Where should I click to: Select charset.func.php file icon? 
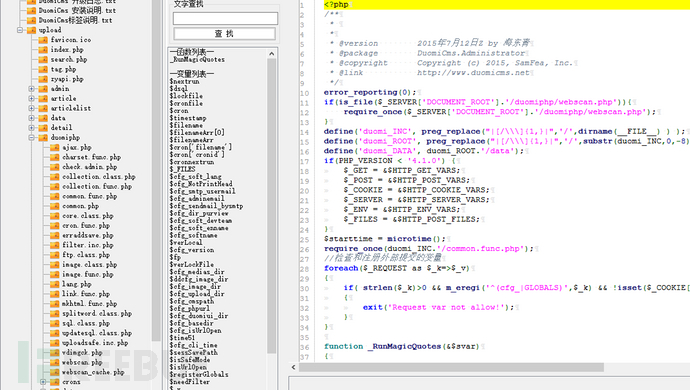point(55,157)
